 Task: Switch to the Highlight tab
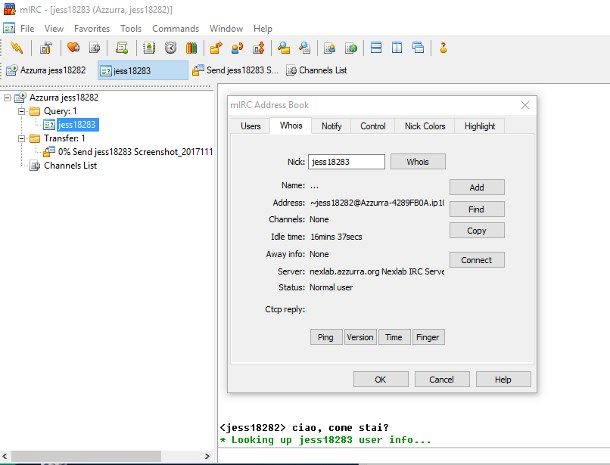coord(480,126)
